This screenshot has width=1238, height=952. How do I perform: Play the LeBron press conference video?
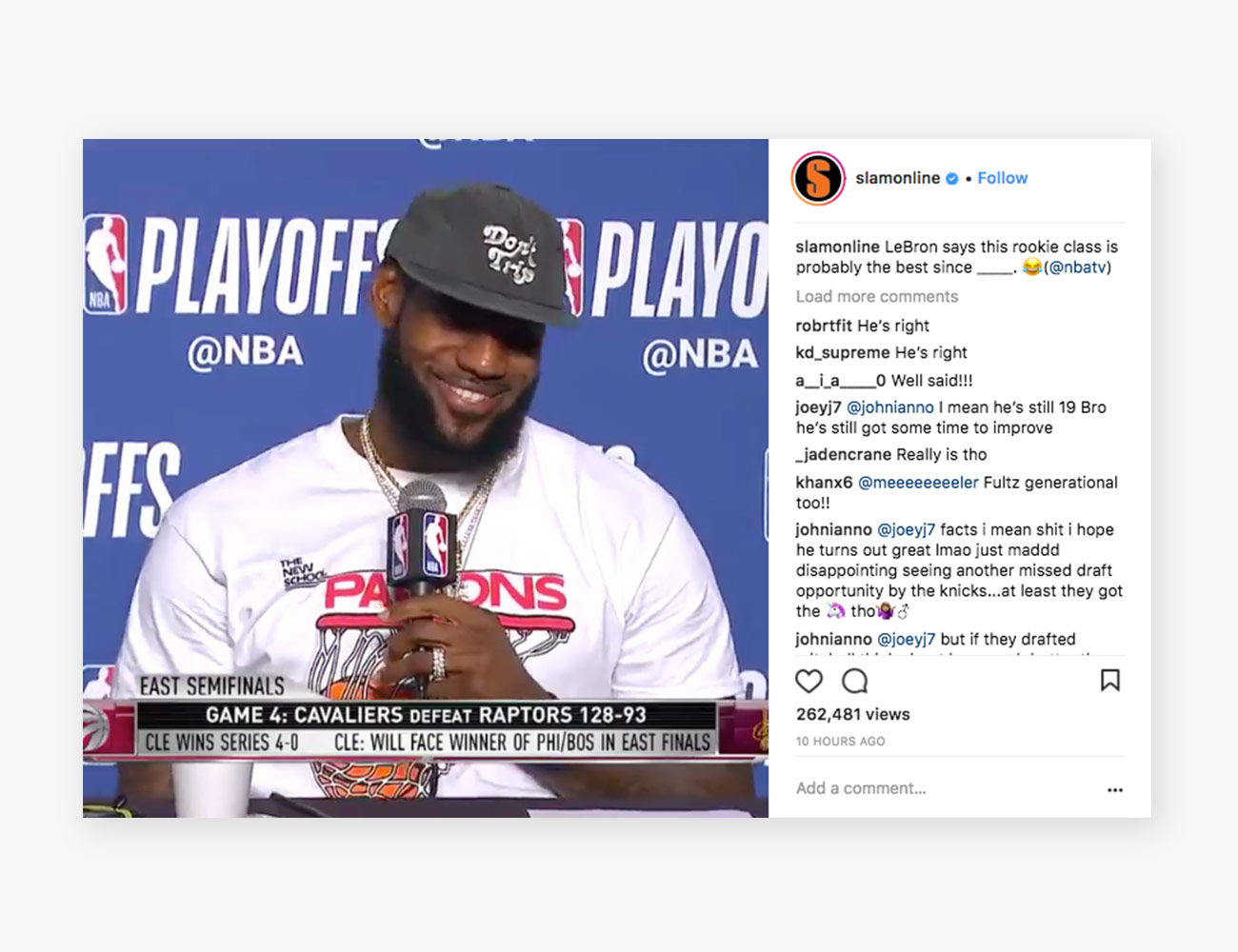click(426, 478)
